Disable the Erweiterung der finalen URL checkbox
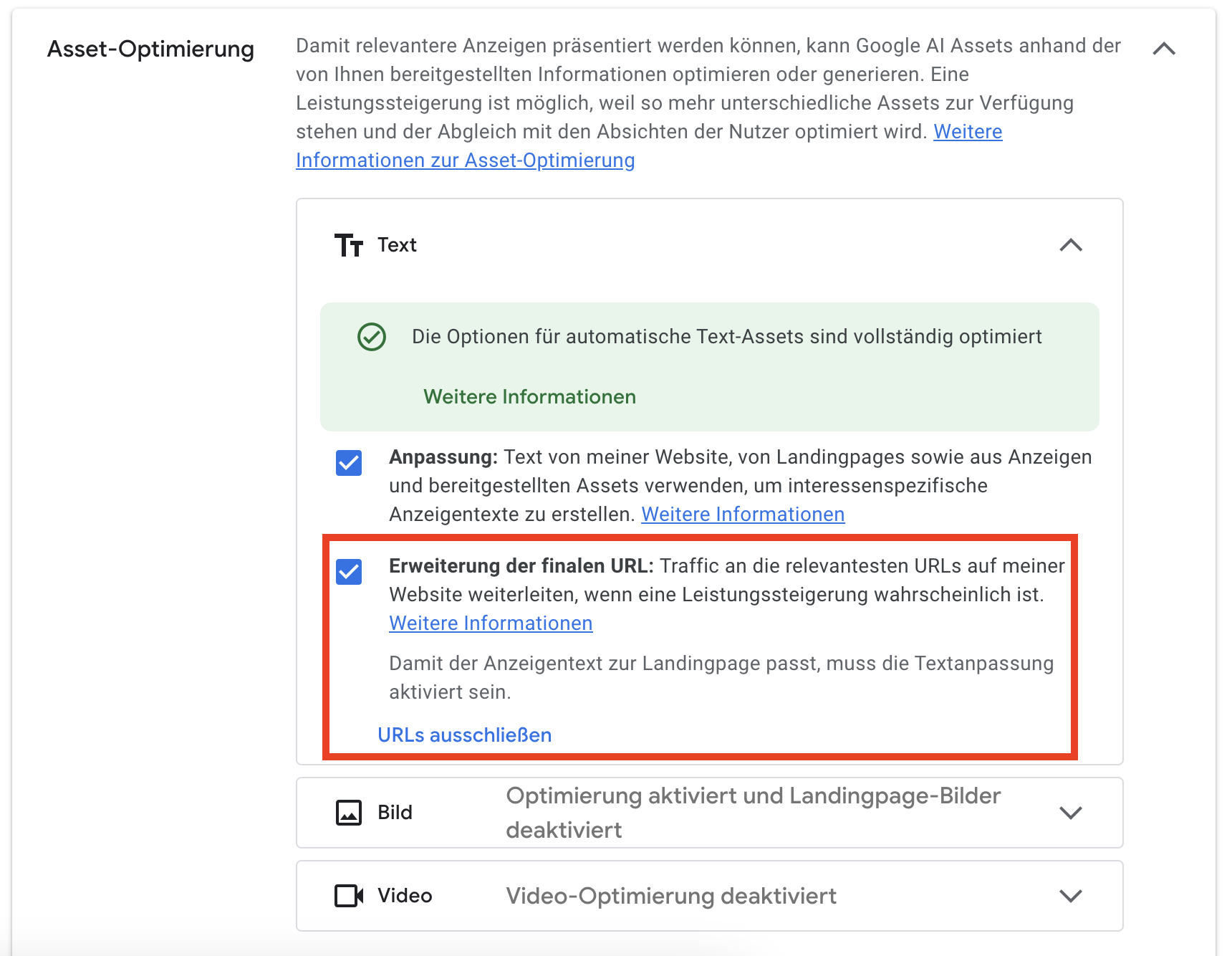Screen dimensions: 1232x956 click(349, 572)
